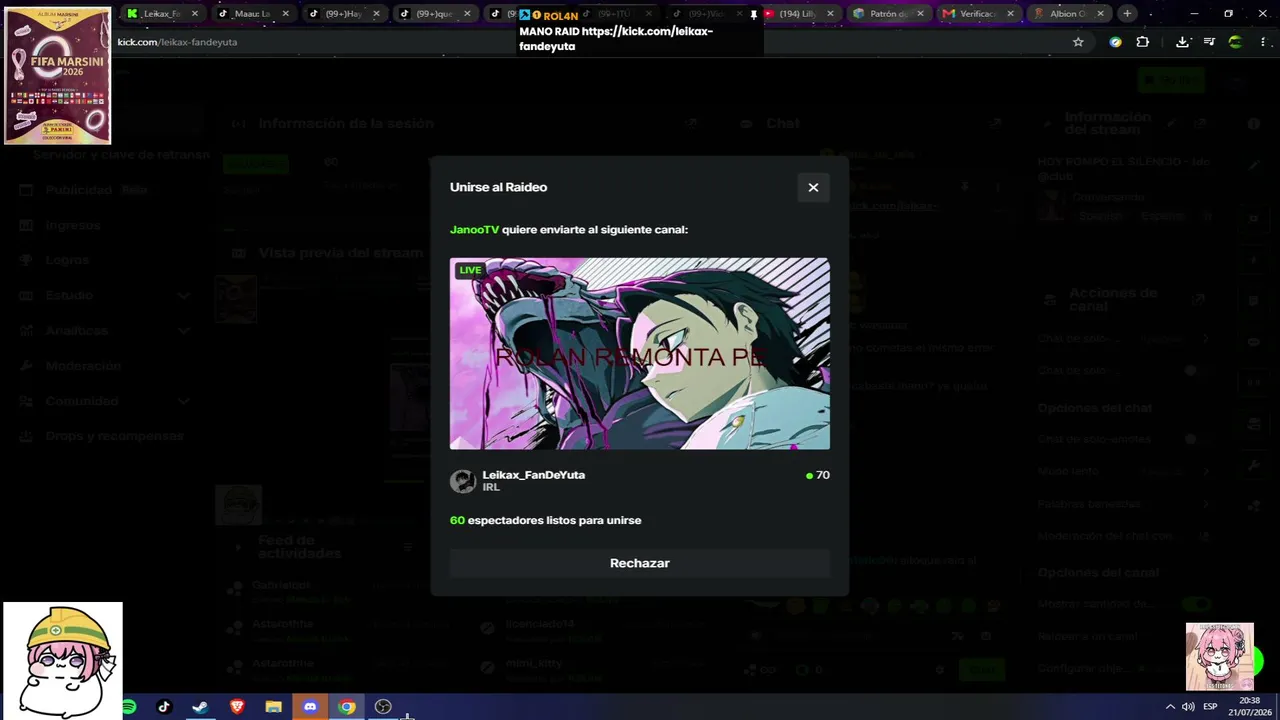Expand the Estudio sidebar section chevron
The width and height of the screenshot is (1280, 720).
tap(184, 295)
